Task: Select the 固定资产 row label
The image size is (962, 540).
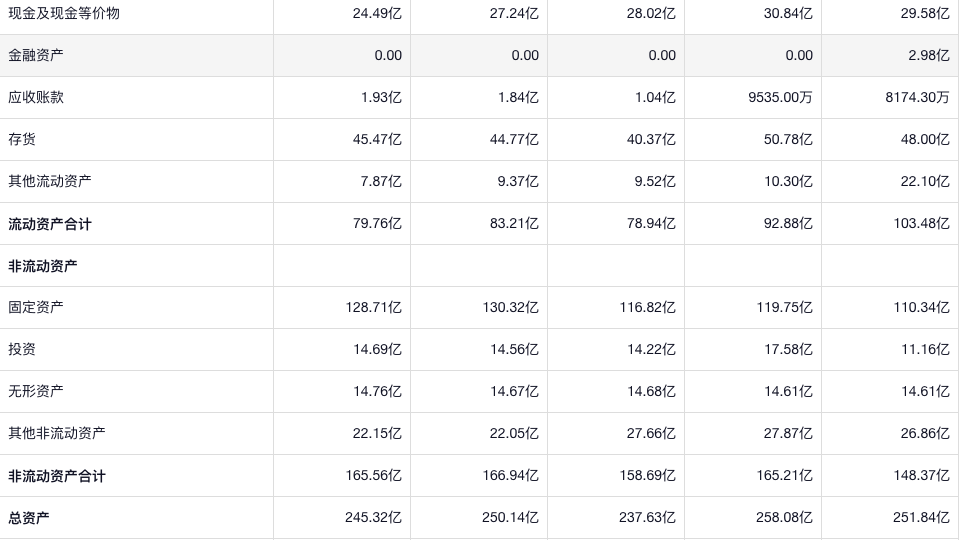Action: (x=36, y=307)
